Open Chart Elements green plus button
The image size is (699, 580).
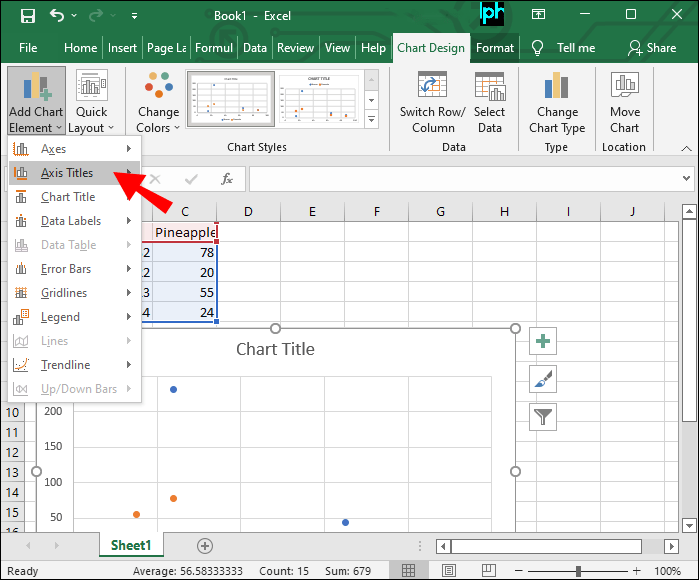[x=543, y=341]
